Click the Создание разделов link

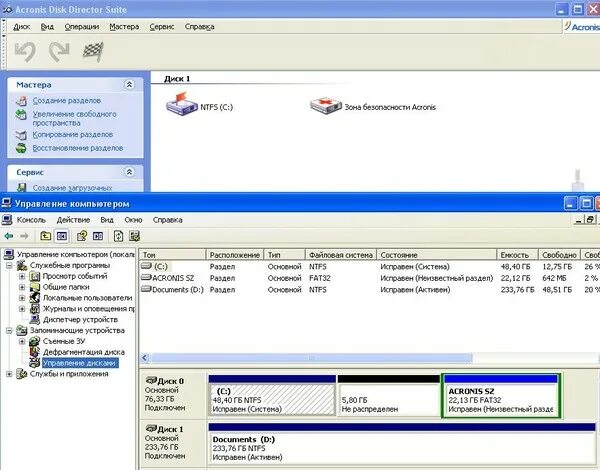(x=67, y=101)
